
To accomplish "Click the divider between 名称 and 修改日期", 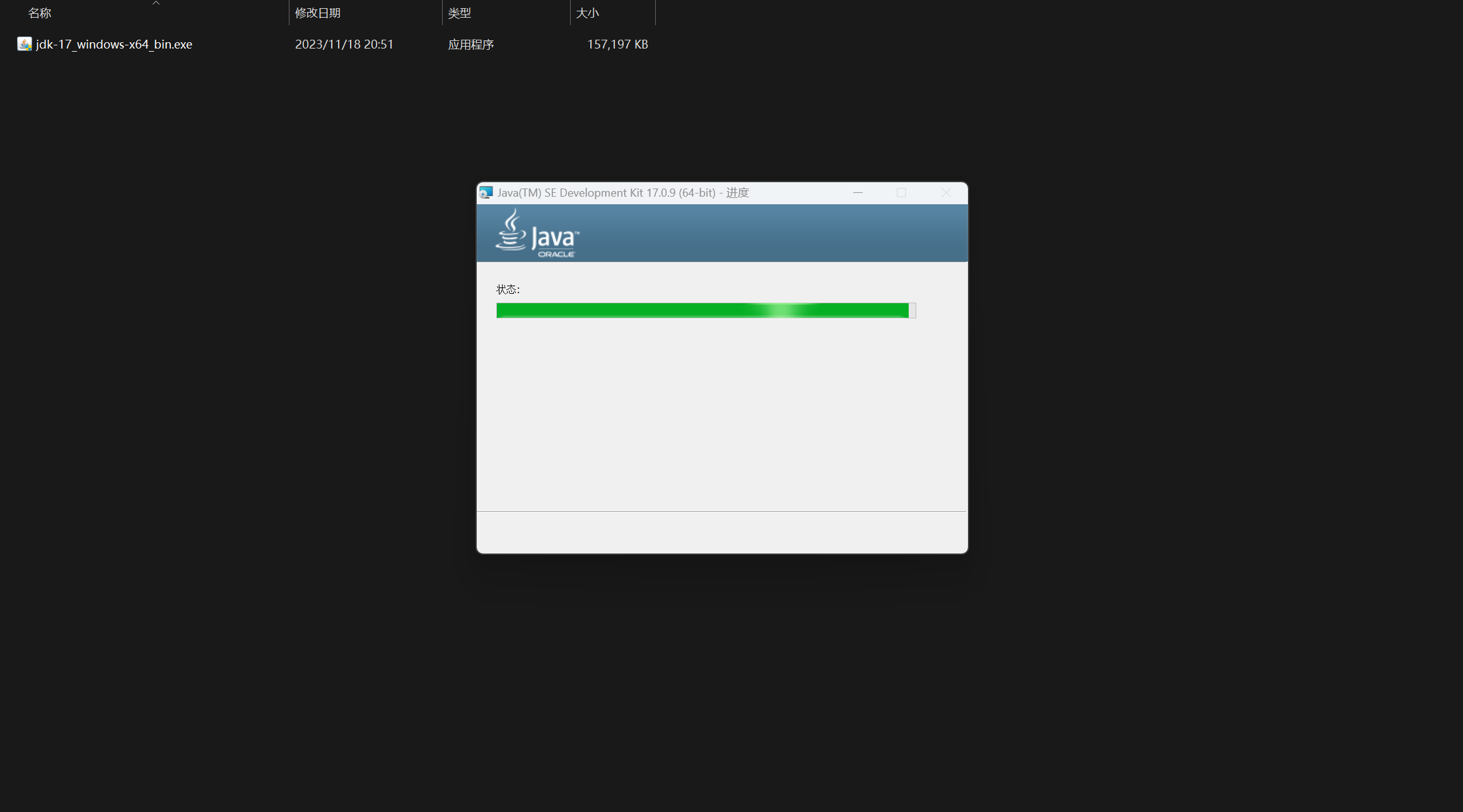I will pos(289,13).
